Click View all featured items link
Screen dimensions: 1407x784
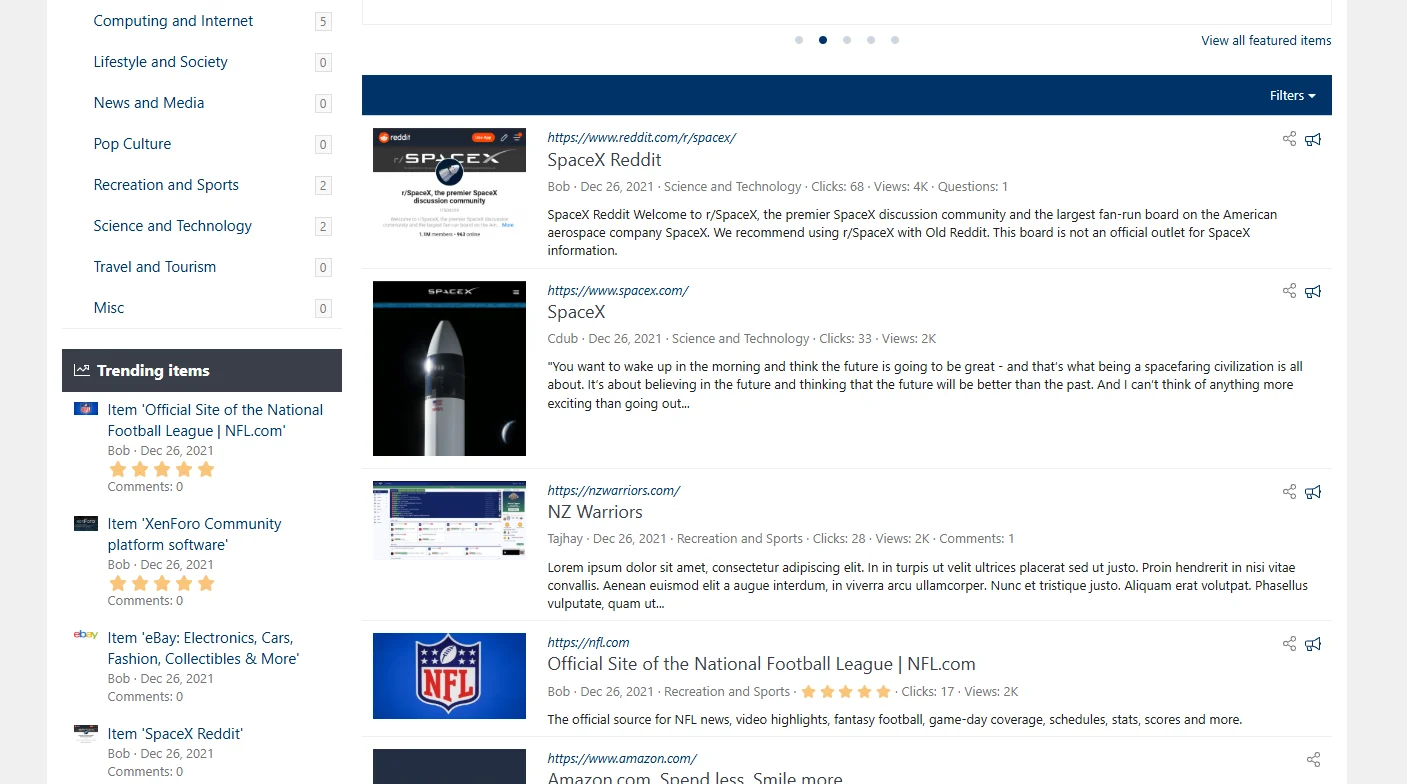pyautogui.click(x=1266, y=41)
